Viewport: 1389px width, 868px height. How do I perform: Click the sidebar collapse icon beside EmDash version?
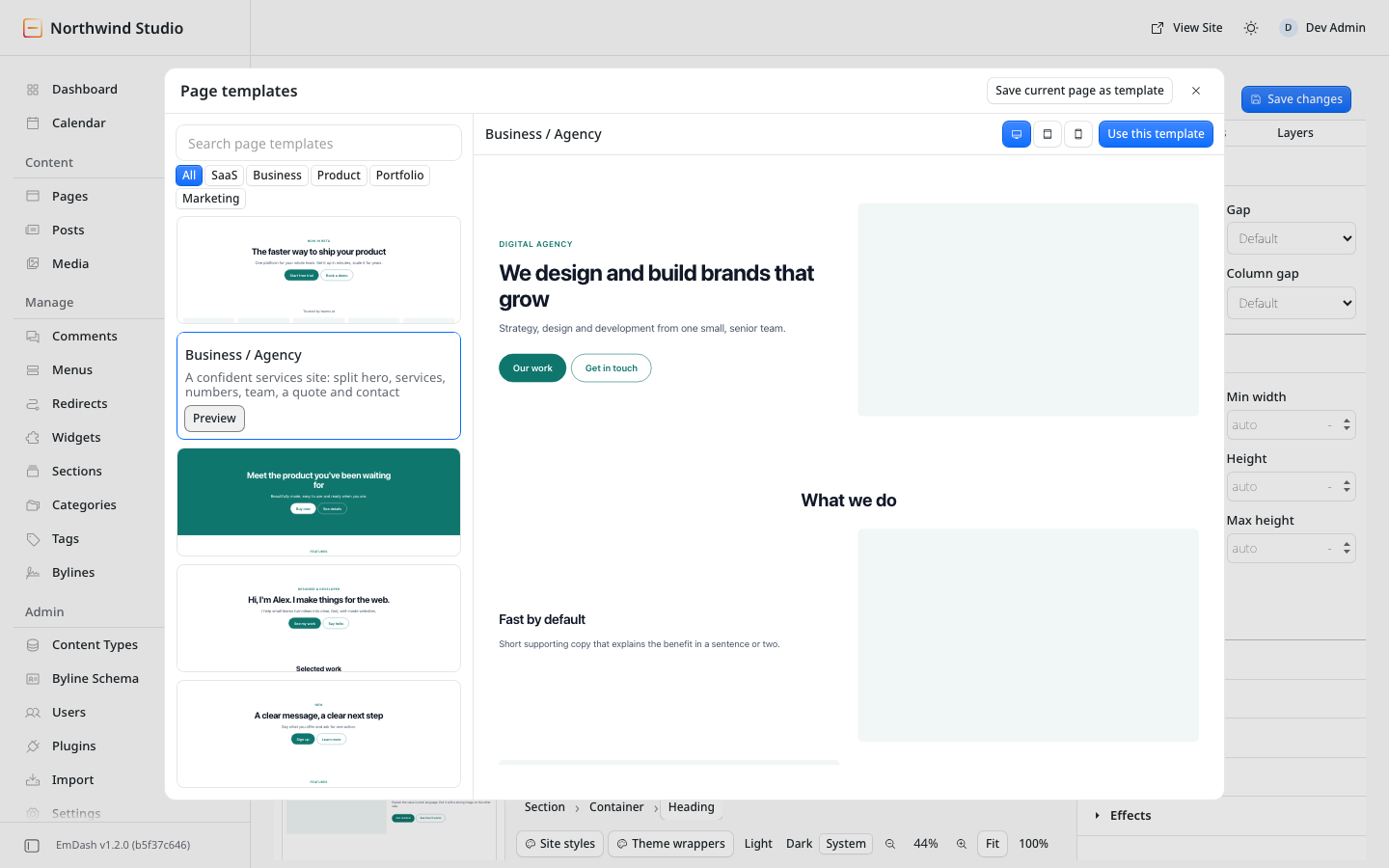pyautogui.click(x=32, y=846)
